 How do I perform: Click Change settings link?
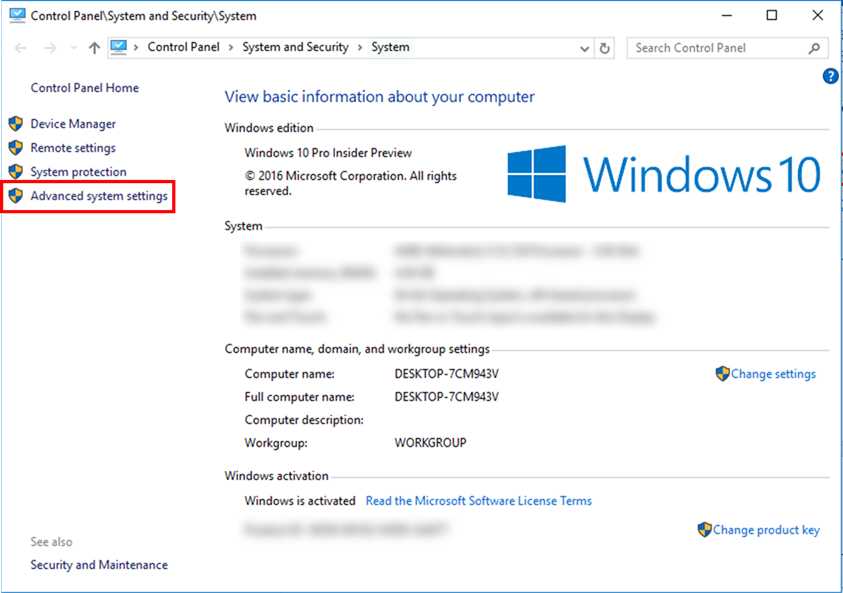(x=773, y=374)
